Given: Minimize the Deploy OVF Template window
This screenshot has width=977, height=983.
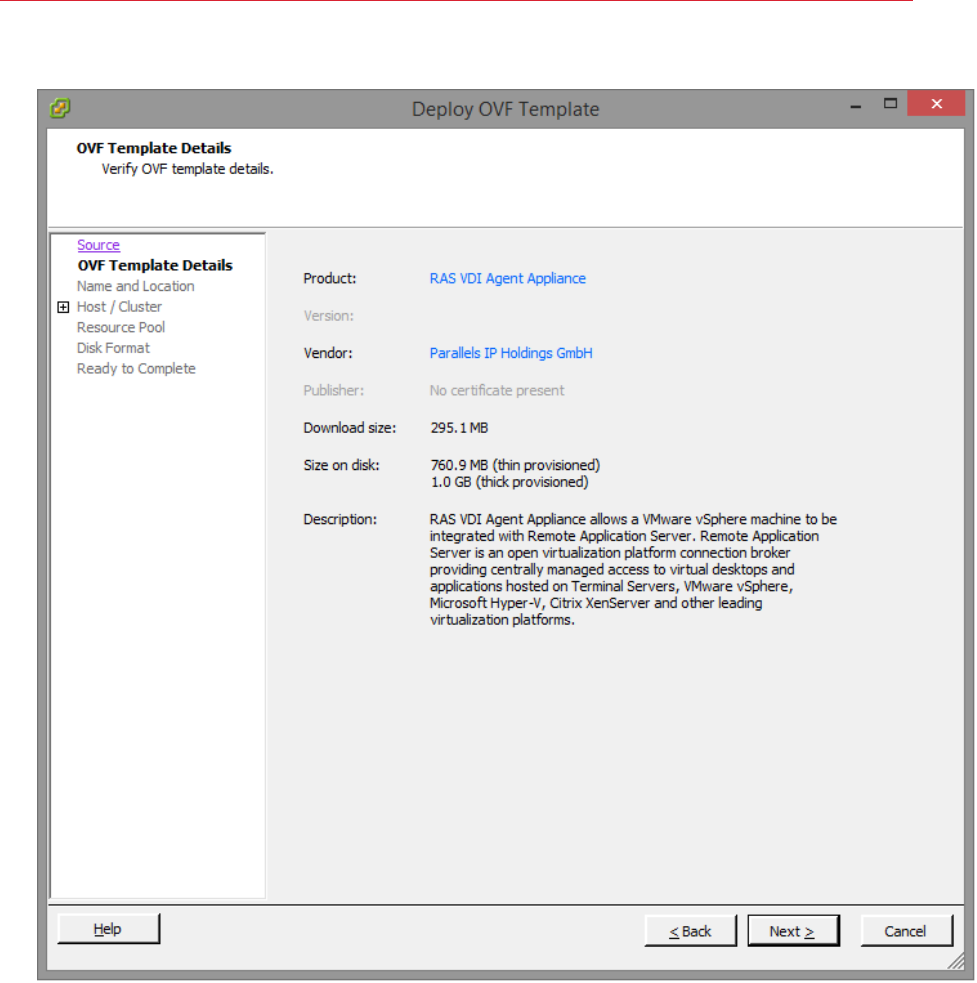Looking at the screenshot, I should point(856,105).
